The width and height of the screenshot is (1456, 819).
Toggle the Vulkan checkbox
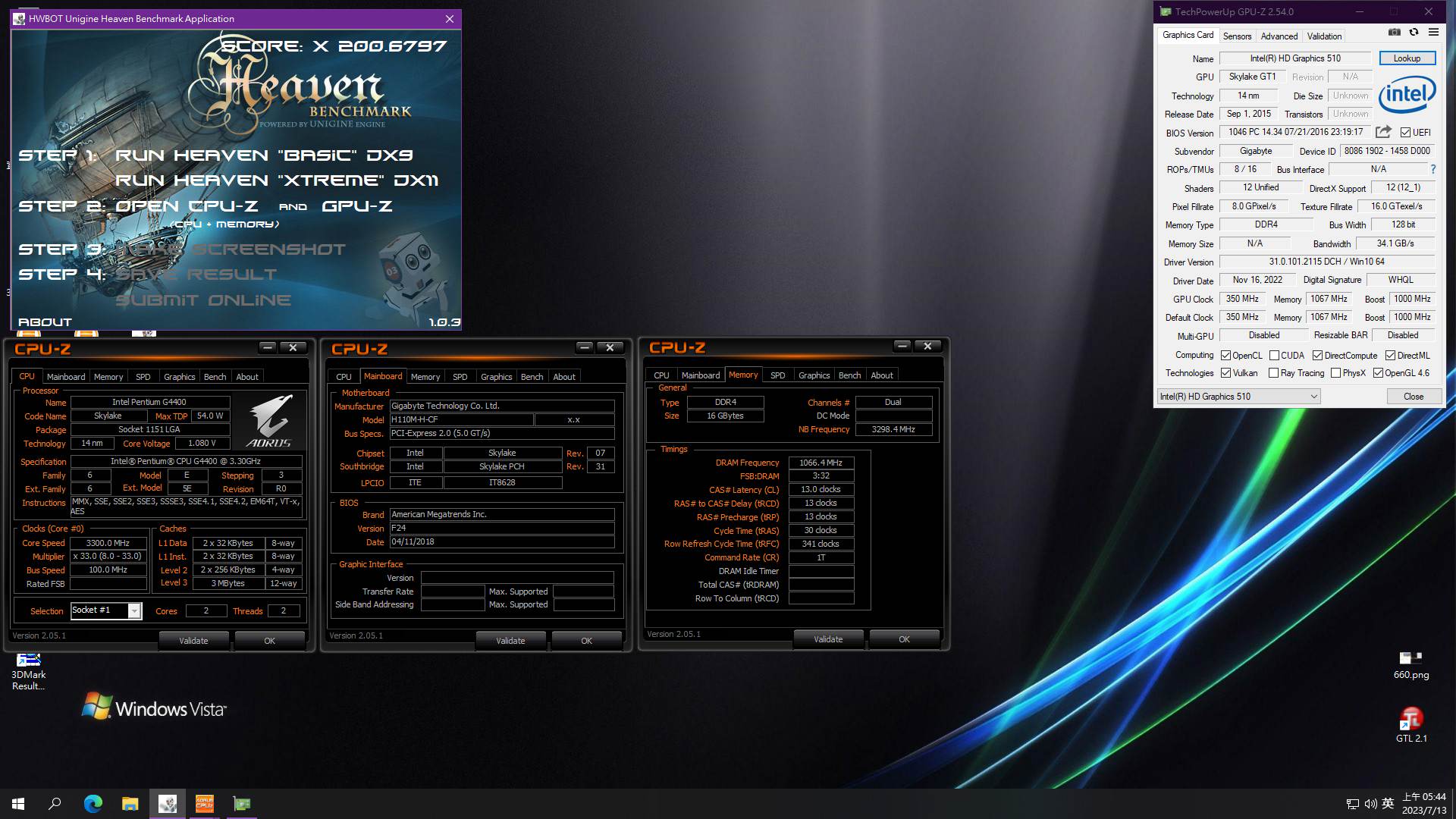tap(1225, 373)
